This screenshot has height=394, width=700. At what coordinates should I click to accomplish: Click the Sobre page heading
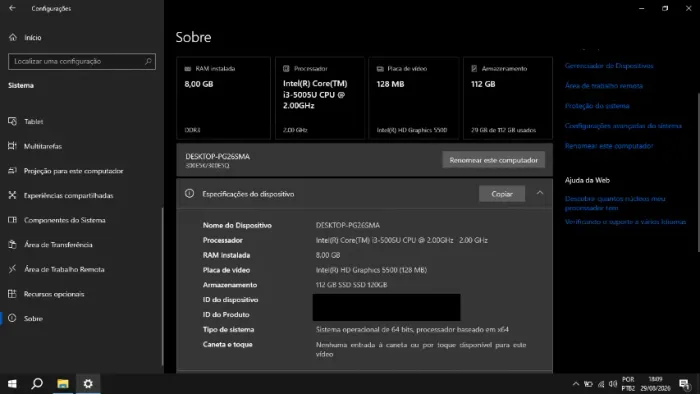pos(193,37)
